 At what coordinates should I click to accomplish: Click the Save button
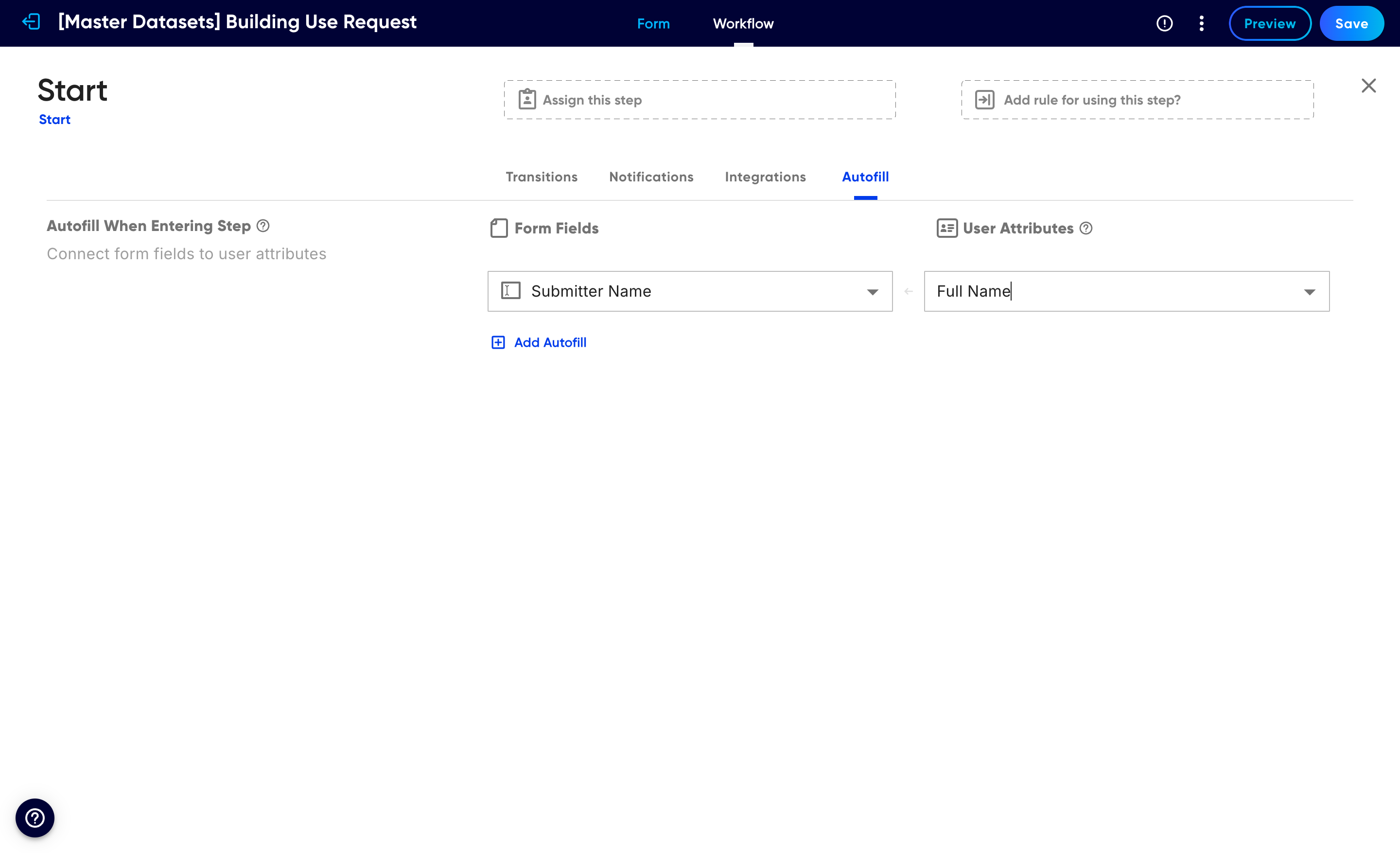tap(1351, 23)
